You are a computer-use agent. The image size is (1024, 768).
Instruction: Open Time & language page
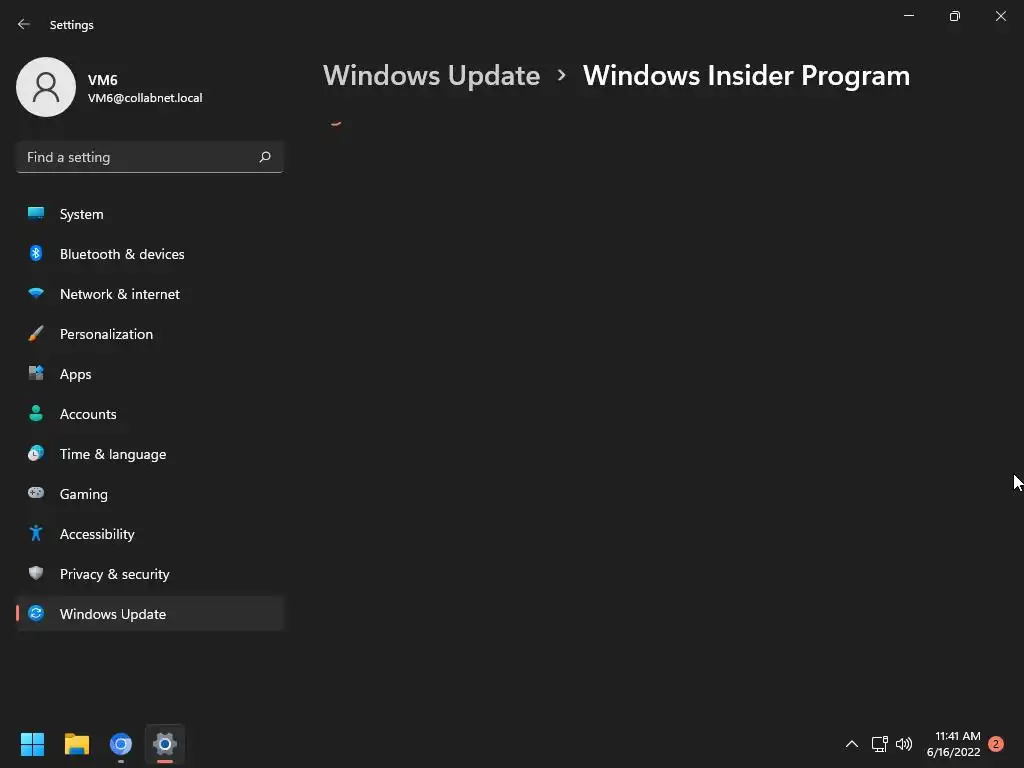coord(150,454)
